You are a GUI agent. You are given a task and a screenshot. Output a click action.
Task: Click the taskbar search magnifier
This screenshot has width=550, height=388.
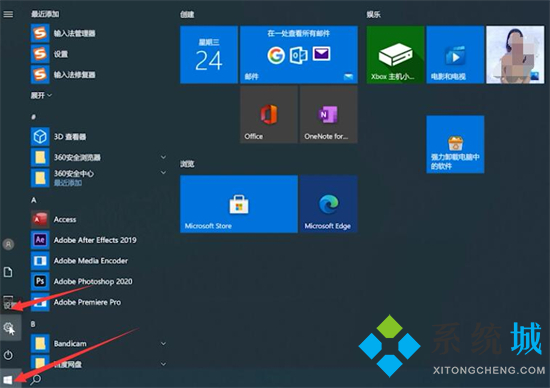35,379
